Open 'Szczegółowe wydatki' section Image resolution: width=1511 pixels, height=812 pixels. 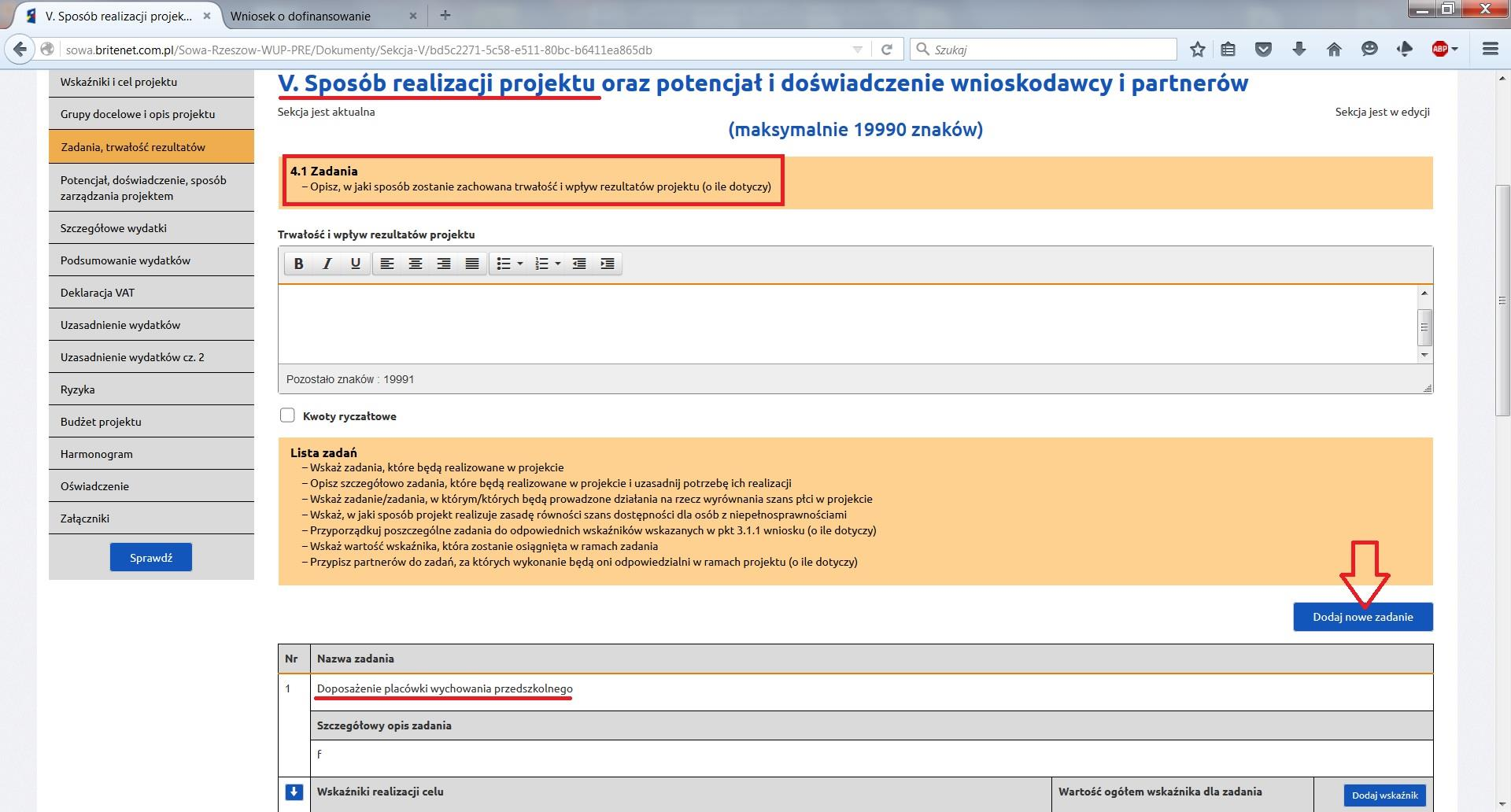point(151,228)
